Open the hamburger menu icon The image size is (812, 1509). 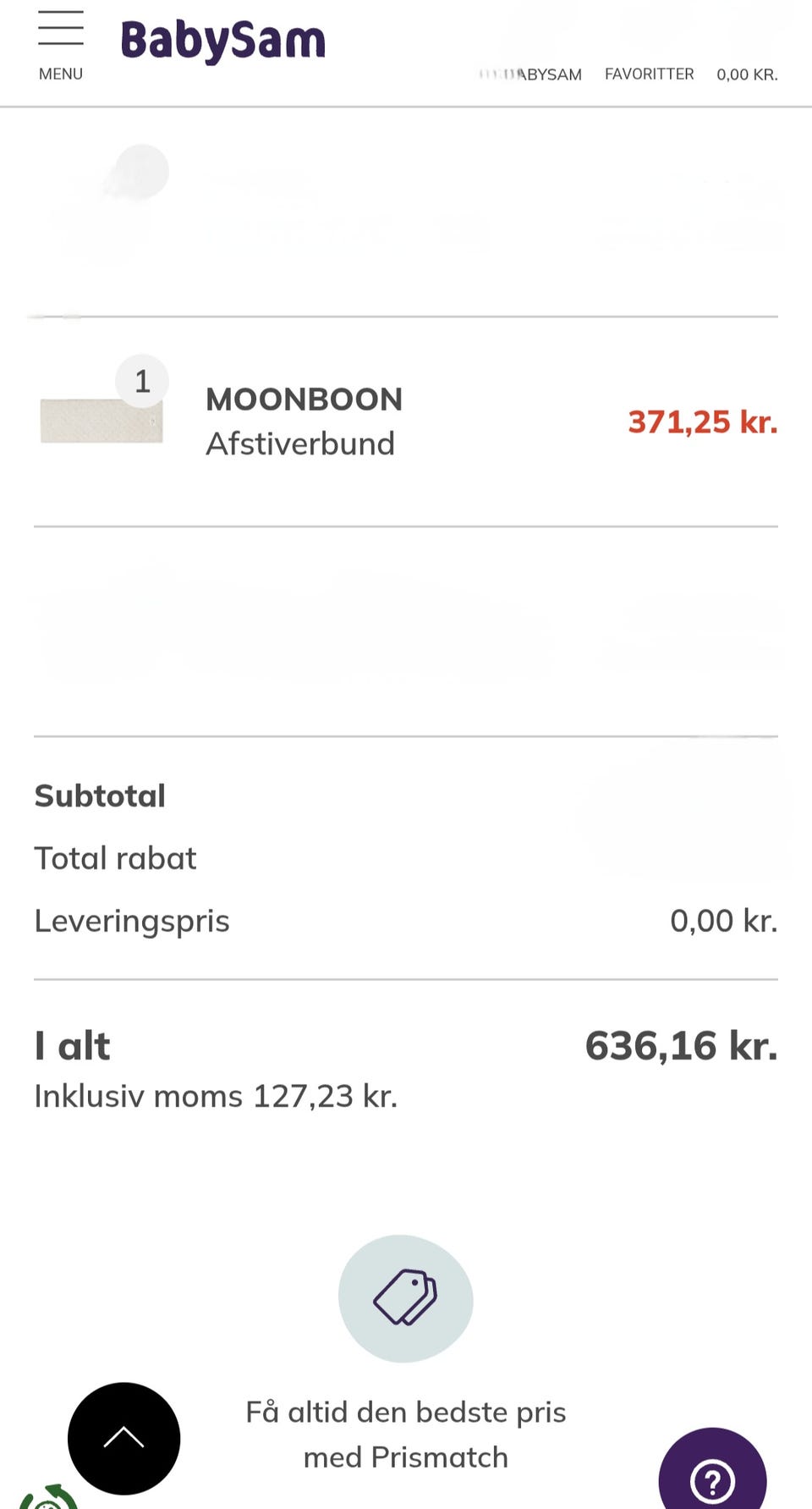coord(61,29)
